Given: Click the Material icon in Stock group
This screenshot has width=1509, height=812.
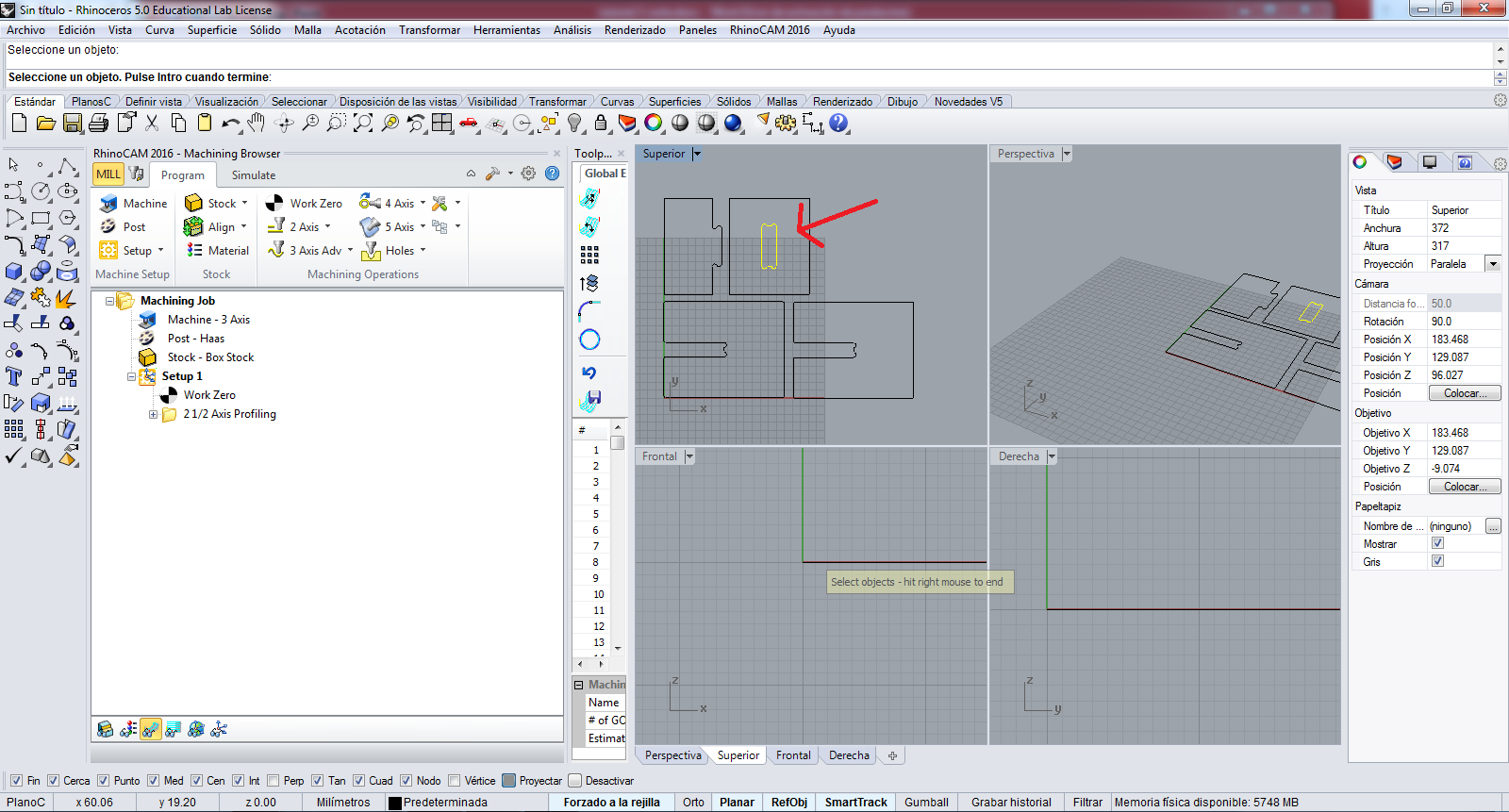Looking at the screenshot, I should pyautogui.click(x=194, y=250).
